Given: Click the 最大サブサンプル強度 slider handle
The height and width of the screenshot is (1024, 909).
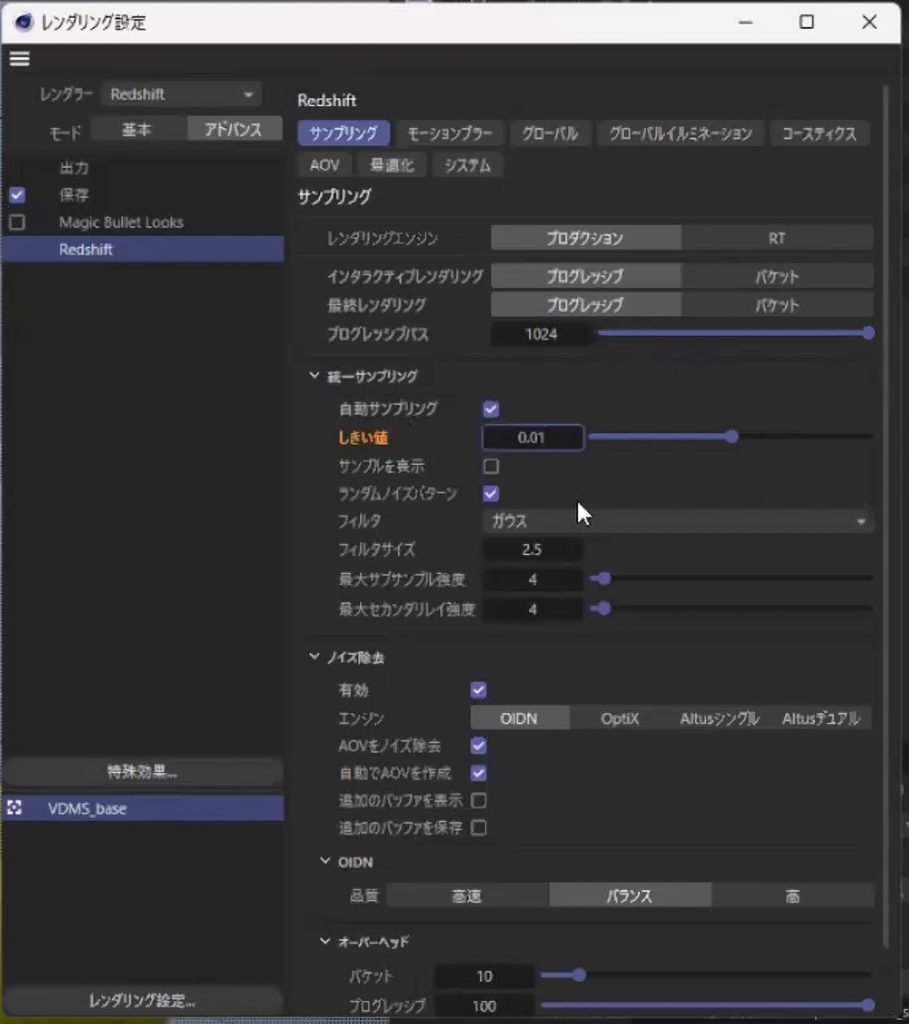Looking at the screenshot, I should click(x=604, y=579).
